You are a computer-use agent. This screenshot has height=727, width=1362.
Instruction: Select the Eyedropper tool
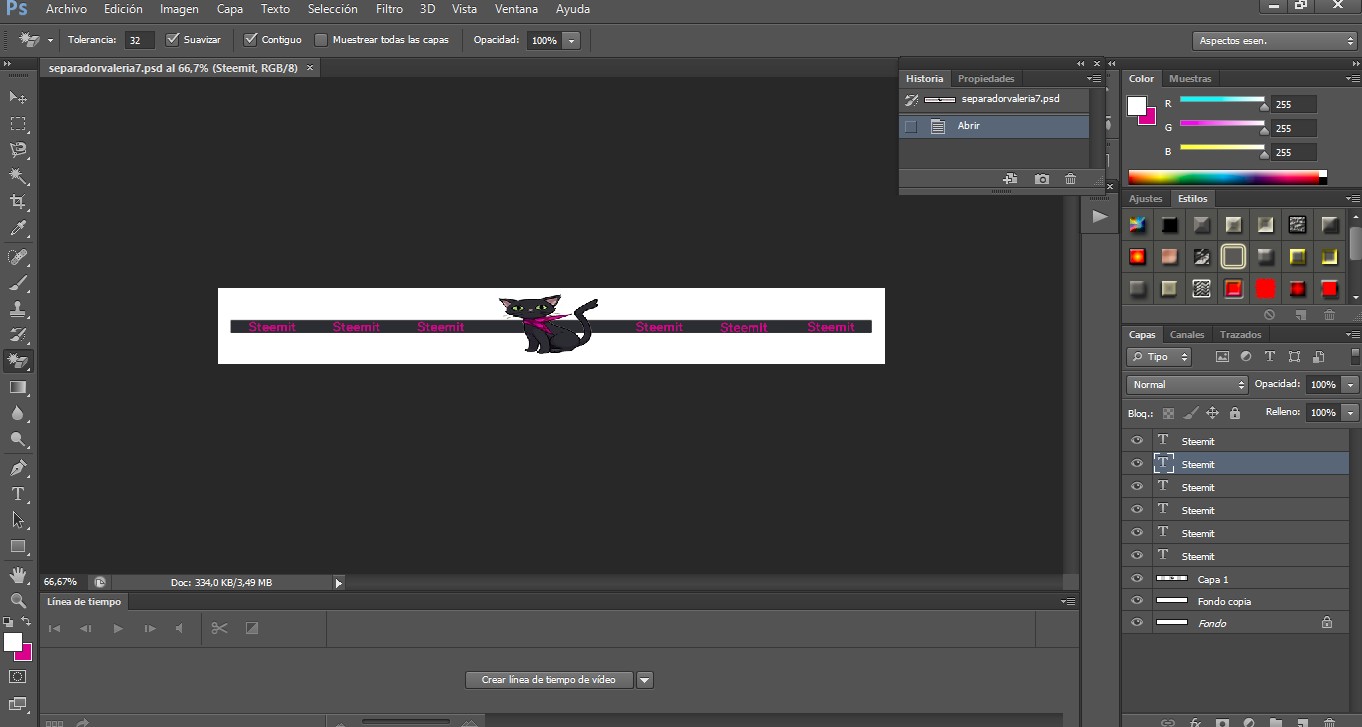(18, 229)
